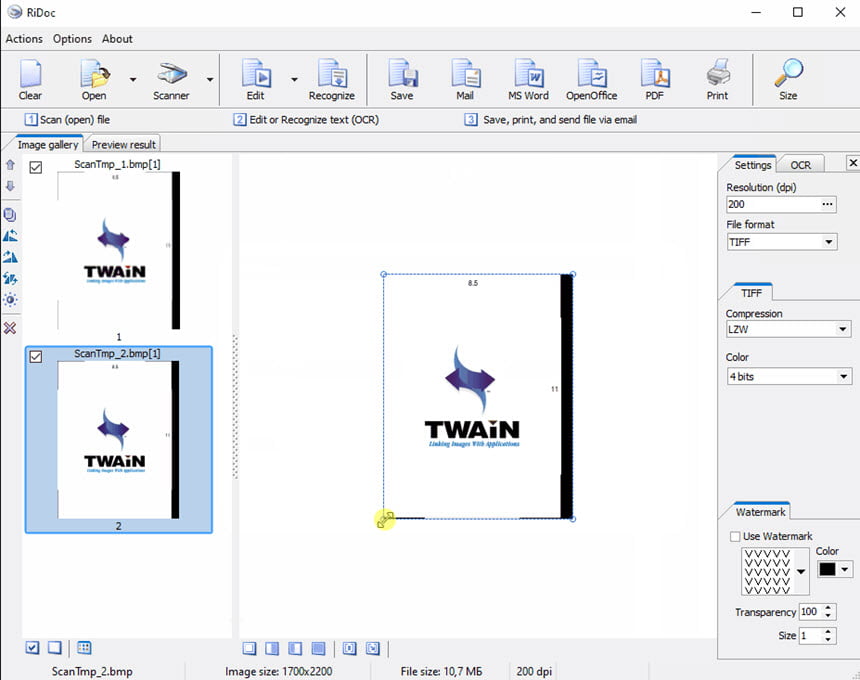
Task: Move selected image down in gallery
Action: pyautogui.click(x=10, y=186)
